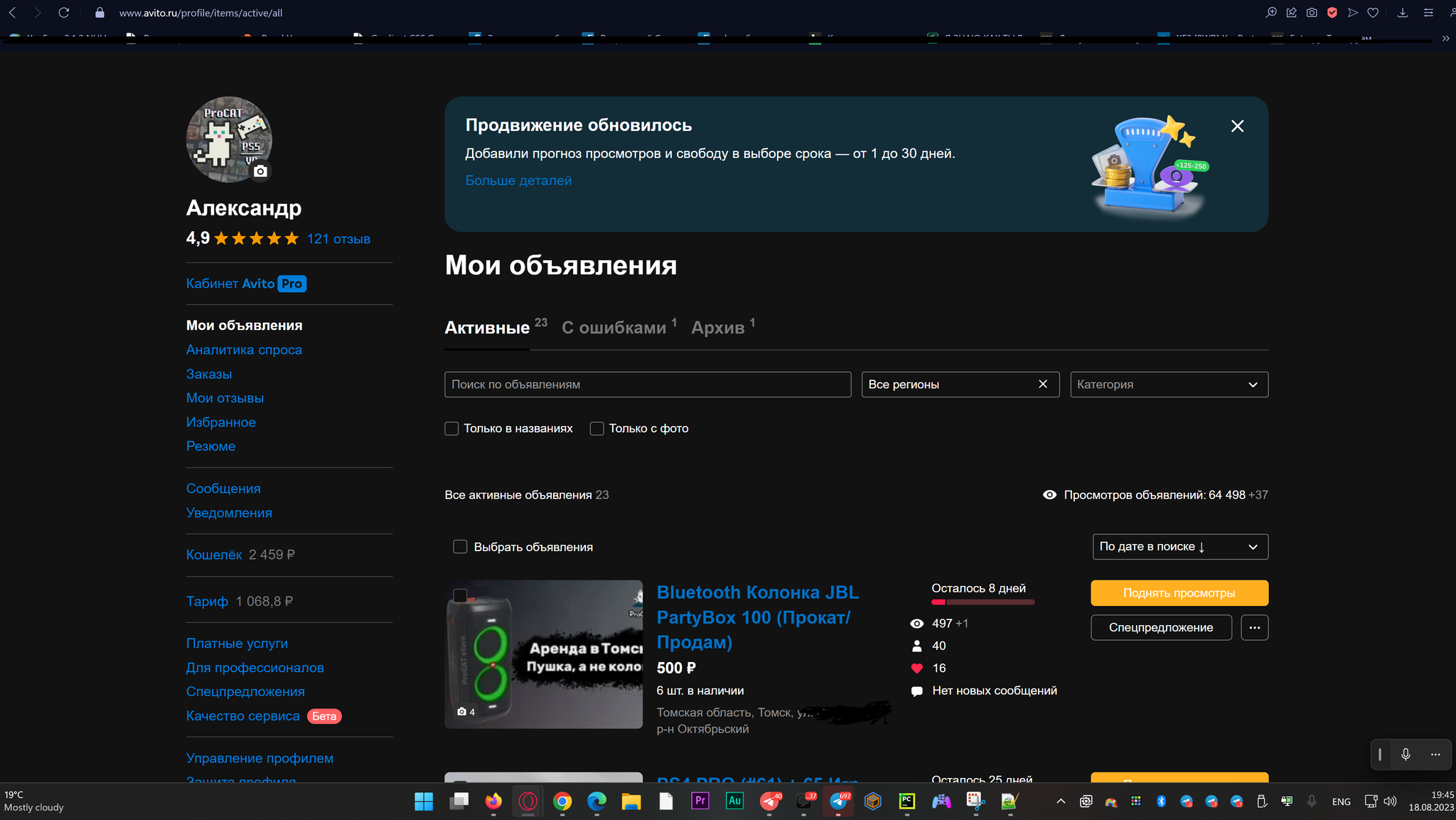
Task: Open the browser zoom/find magnifier icon
Action: (1271, 13)
